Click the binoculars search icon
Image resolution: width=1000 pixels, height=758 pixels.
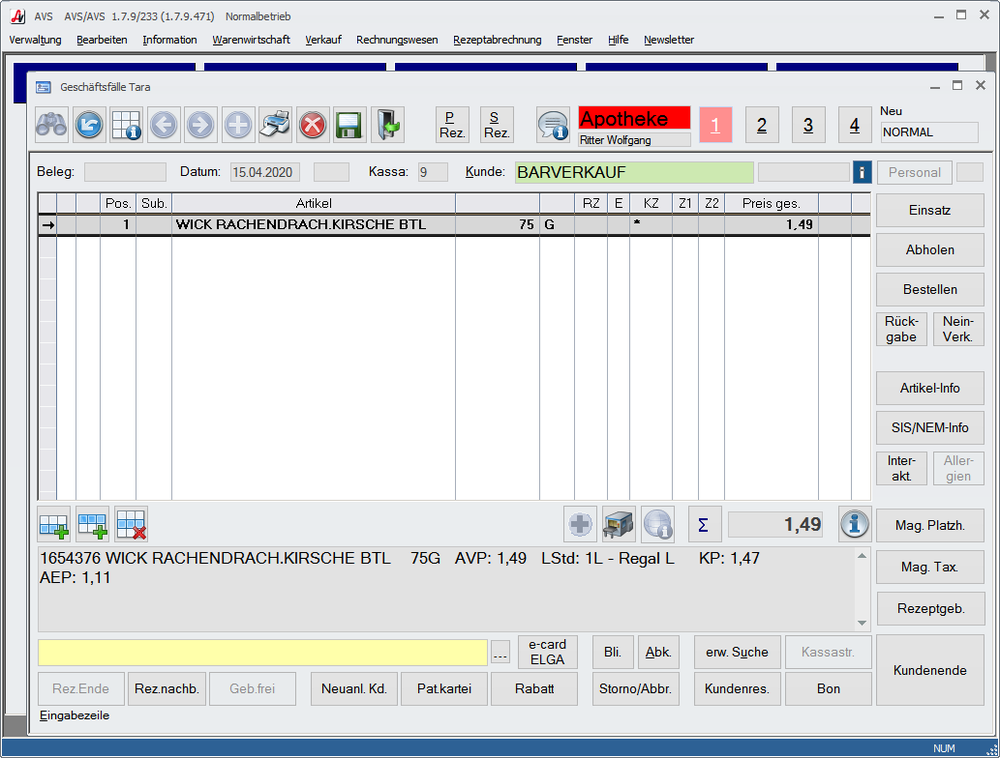[x=52, y=125]
